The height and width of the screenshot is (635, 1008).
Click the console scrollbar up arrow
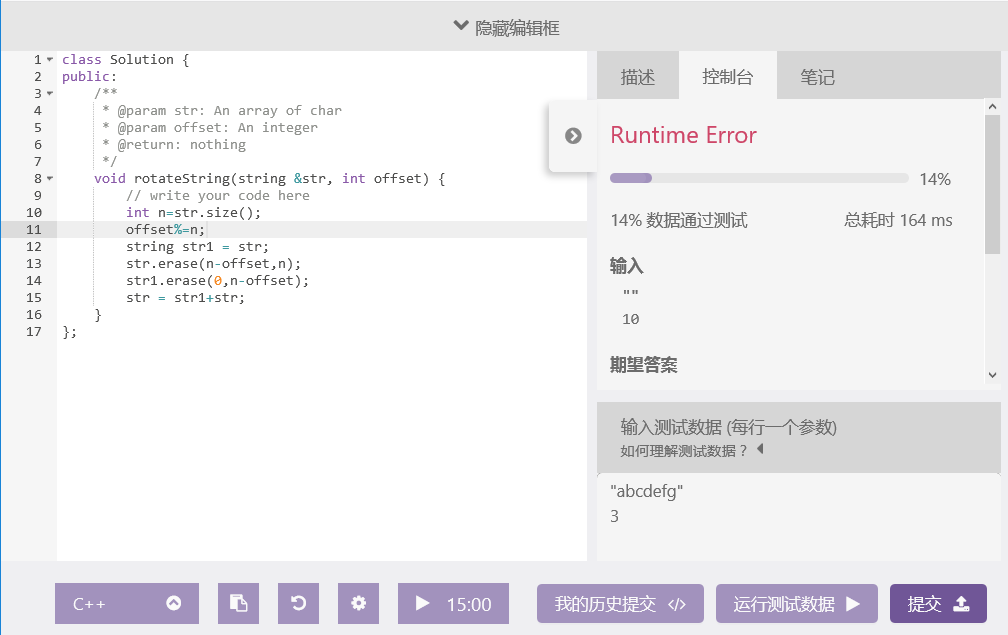[x=992, y=107]
